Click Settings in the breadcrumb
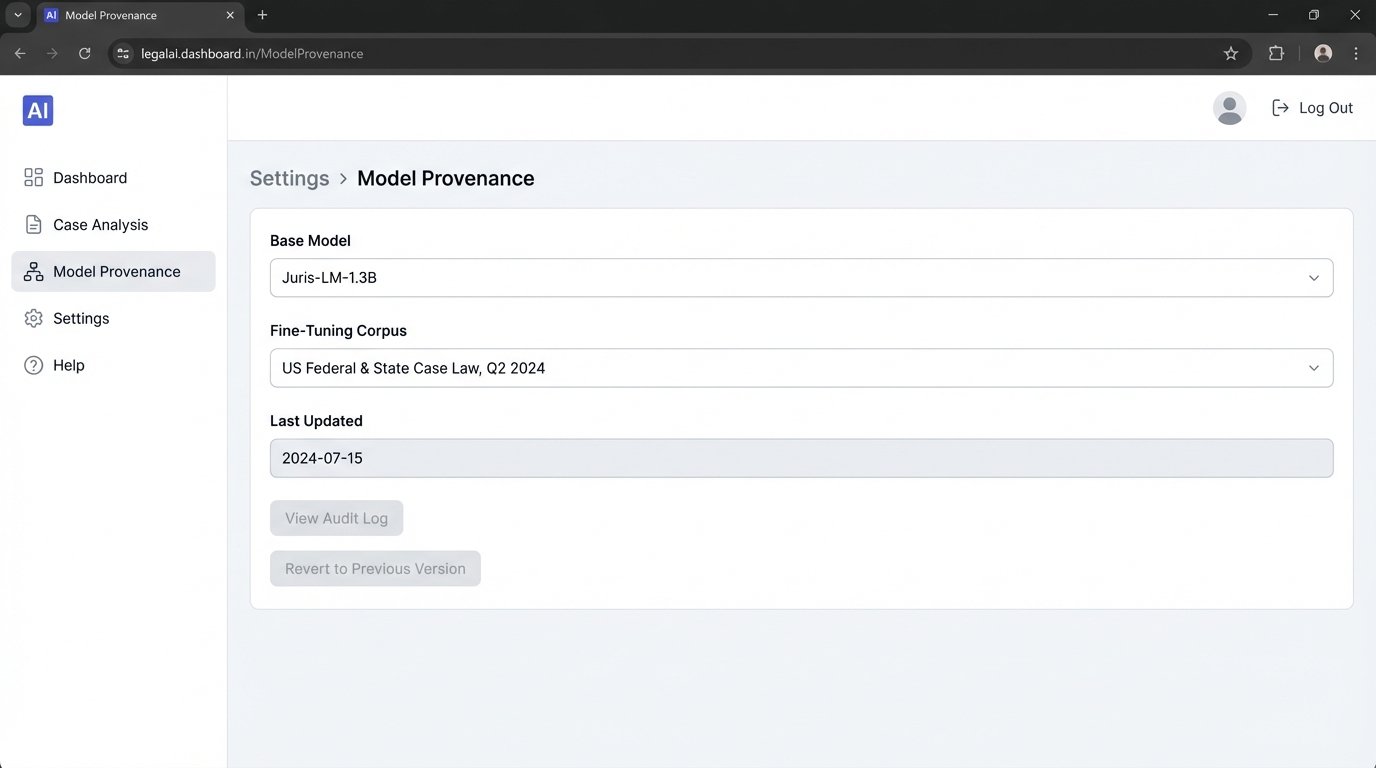Image resolution: width=1376 pixels, height=768 pixels. (289, 178)
